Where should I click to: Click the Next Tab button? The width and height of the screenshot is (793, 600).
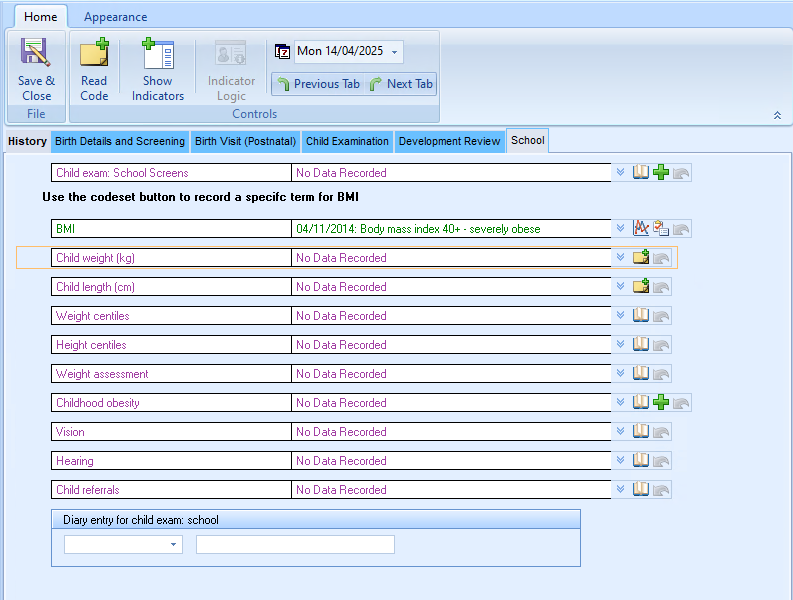[x=401, y=84]
